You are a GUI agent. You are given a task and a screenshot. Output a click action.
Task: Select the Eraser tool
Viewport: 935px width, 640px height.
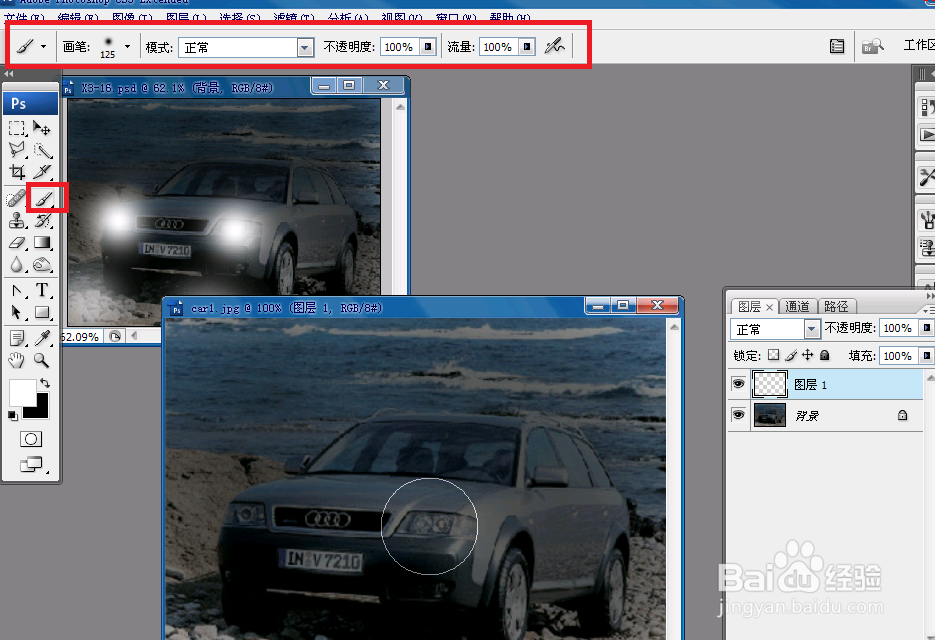[17, 242]
